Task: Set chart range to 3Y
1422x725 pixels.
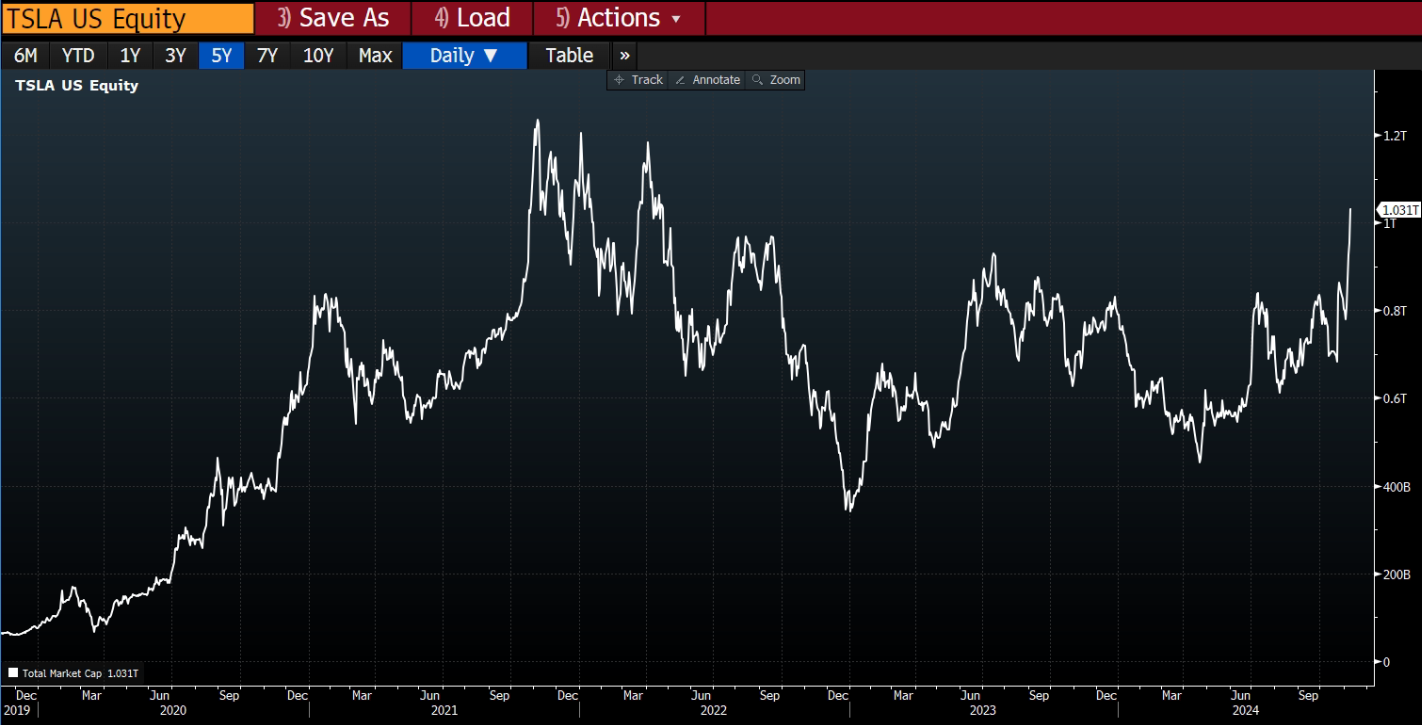Action: 175,56
